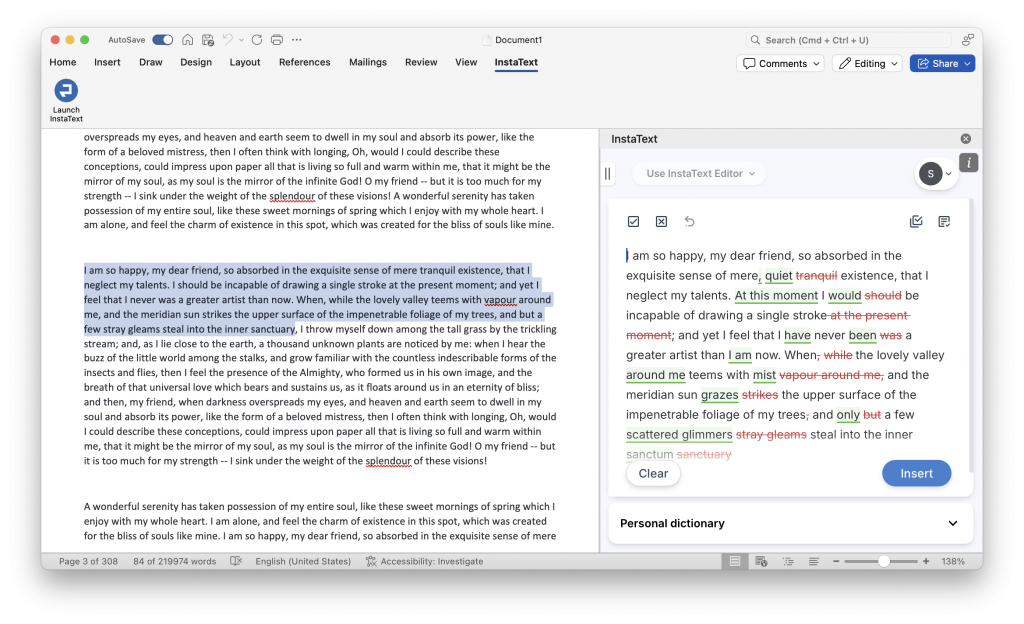Reject changes with the X box icon
This screenshot has height=624, width=1024.
[x=661, y=222]
